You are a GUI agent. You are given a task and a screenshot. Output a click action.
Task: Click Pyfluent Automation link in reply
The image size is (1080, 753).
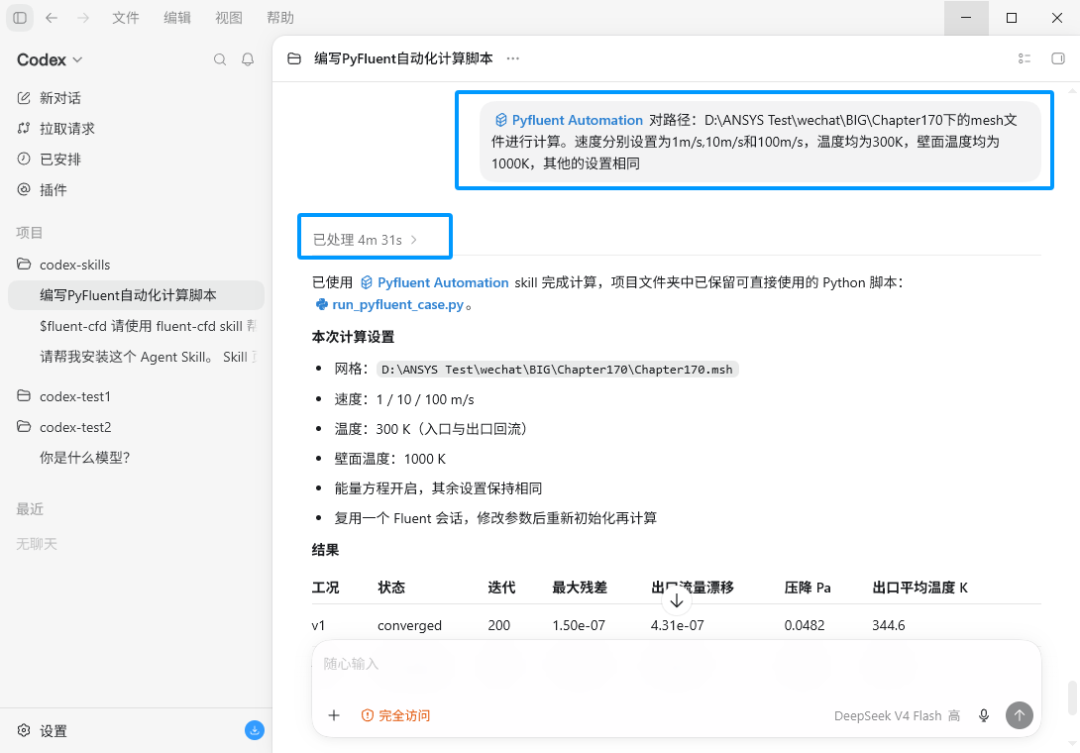[435, 282]
